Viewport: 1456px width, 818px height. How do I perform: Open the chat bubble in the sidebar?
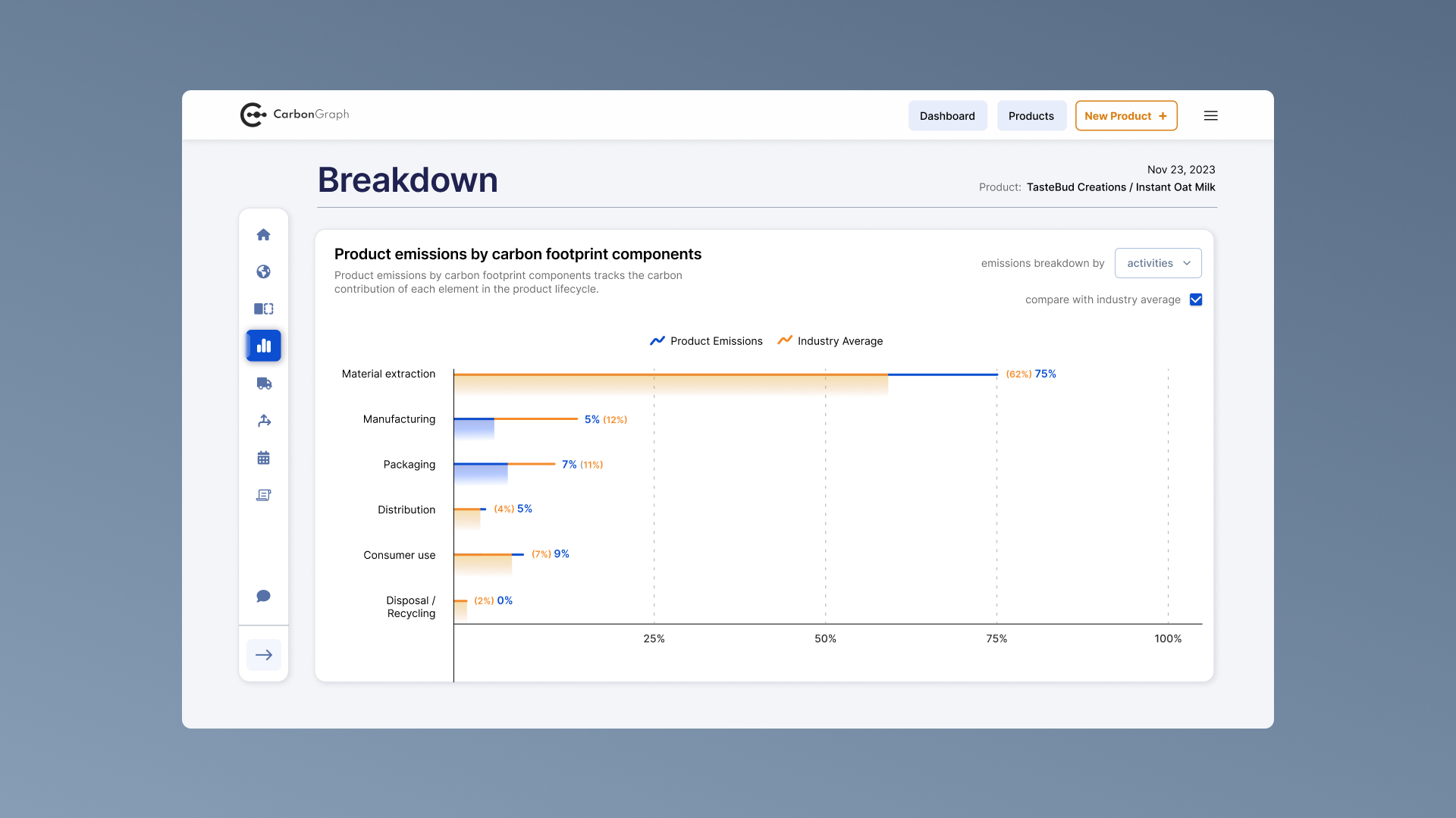(x=263, y=596)
